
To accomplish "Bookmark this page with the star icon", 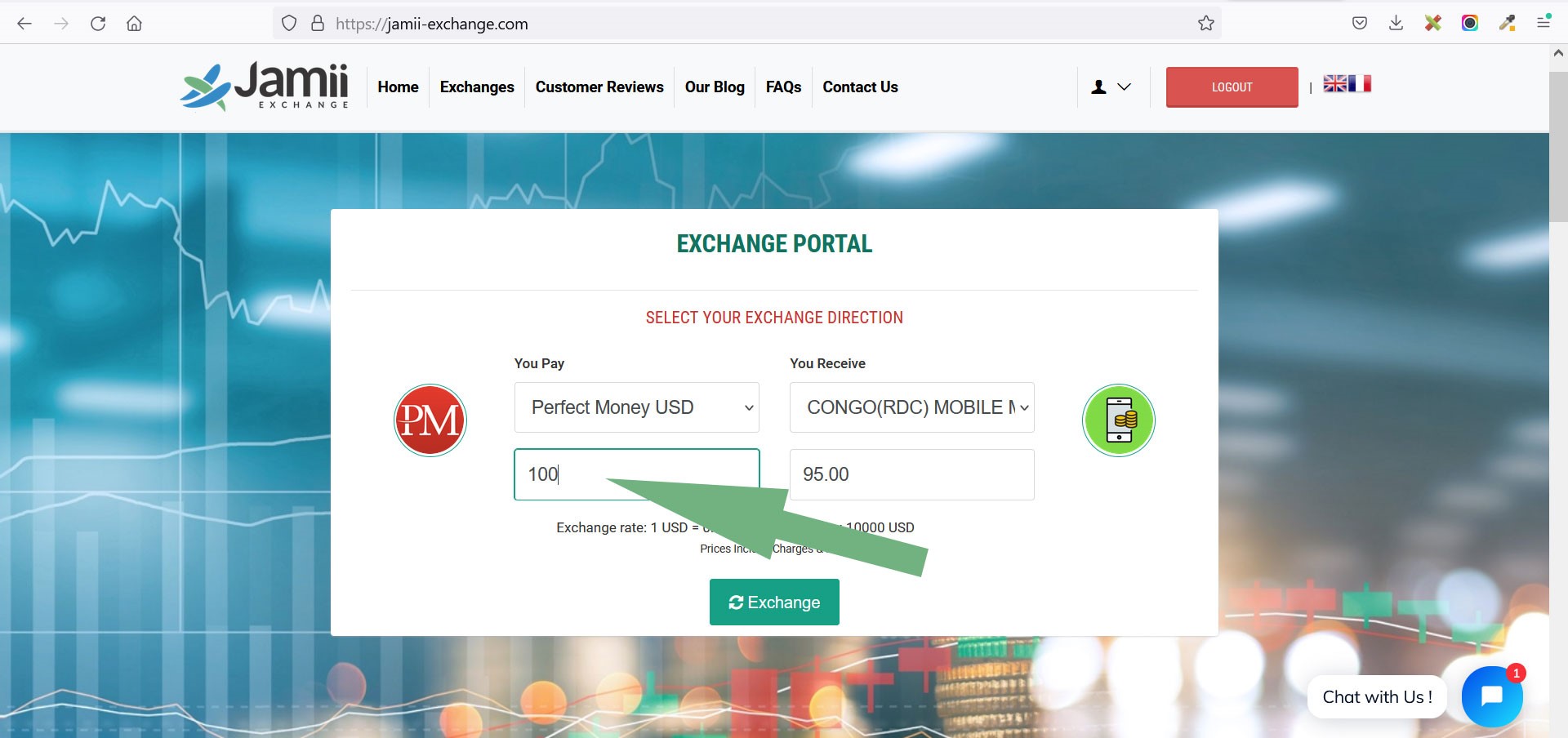I will pyautogui.click(x=1206, y=24).
